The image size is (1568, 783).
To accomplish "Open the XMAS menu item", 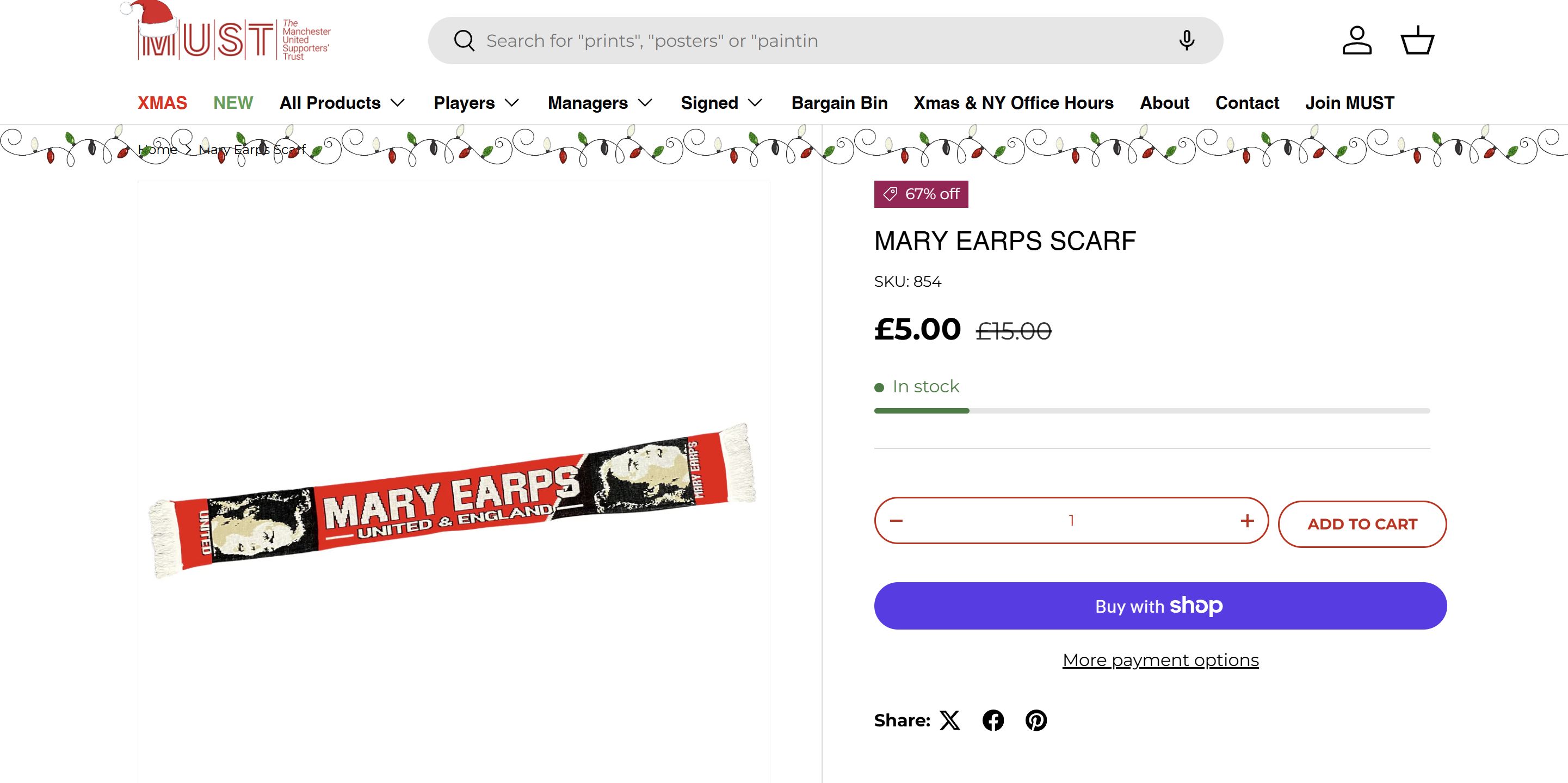I will pyautogui.click(x=162, y=103).
